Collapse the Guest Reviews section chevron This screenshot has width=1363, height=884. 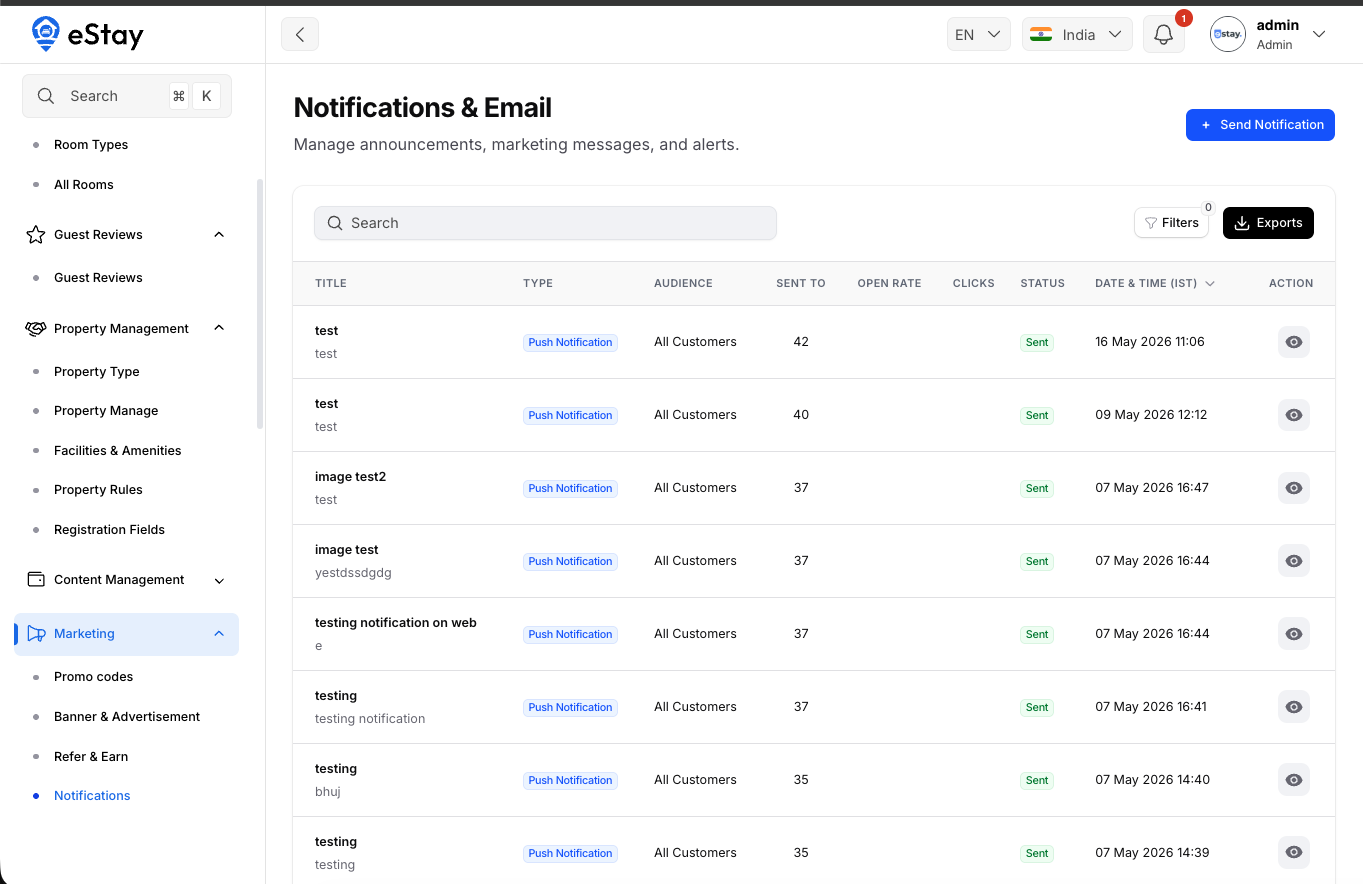(x=219, y=234)
